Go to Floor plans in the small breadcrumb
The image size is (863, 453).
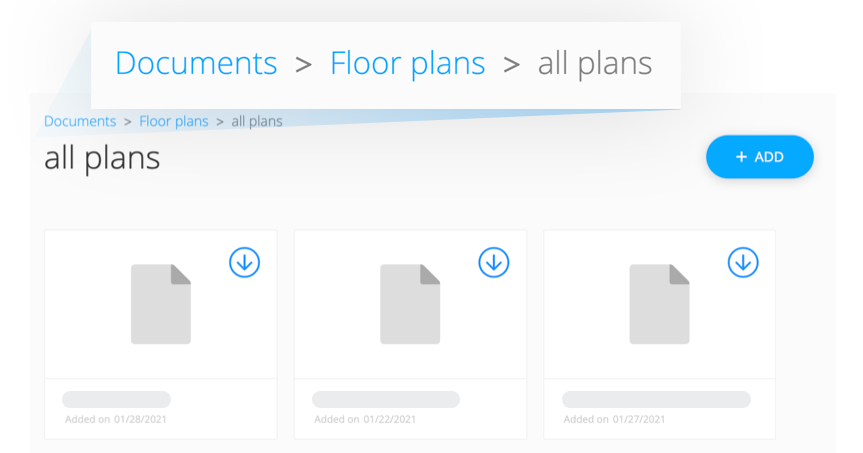coord(174,121)
